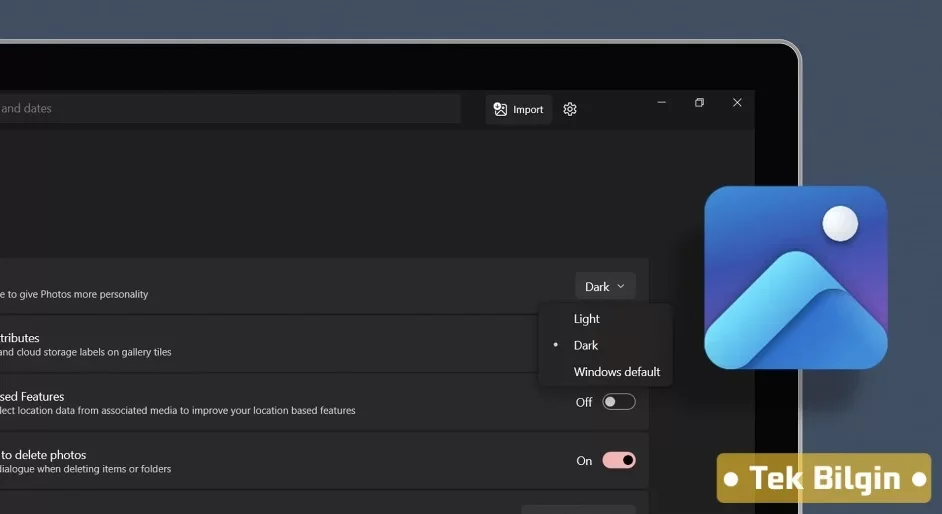Image resolution: width=942 pixels, height=514 pixels.
Task: Focus the search box at the top
Action: point(230,109)
